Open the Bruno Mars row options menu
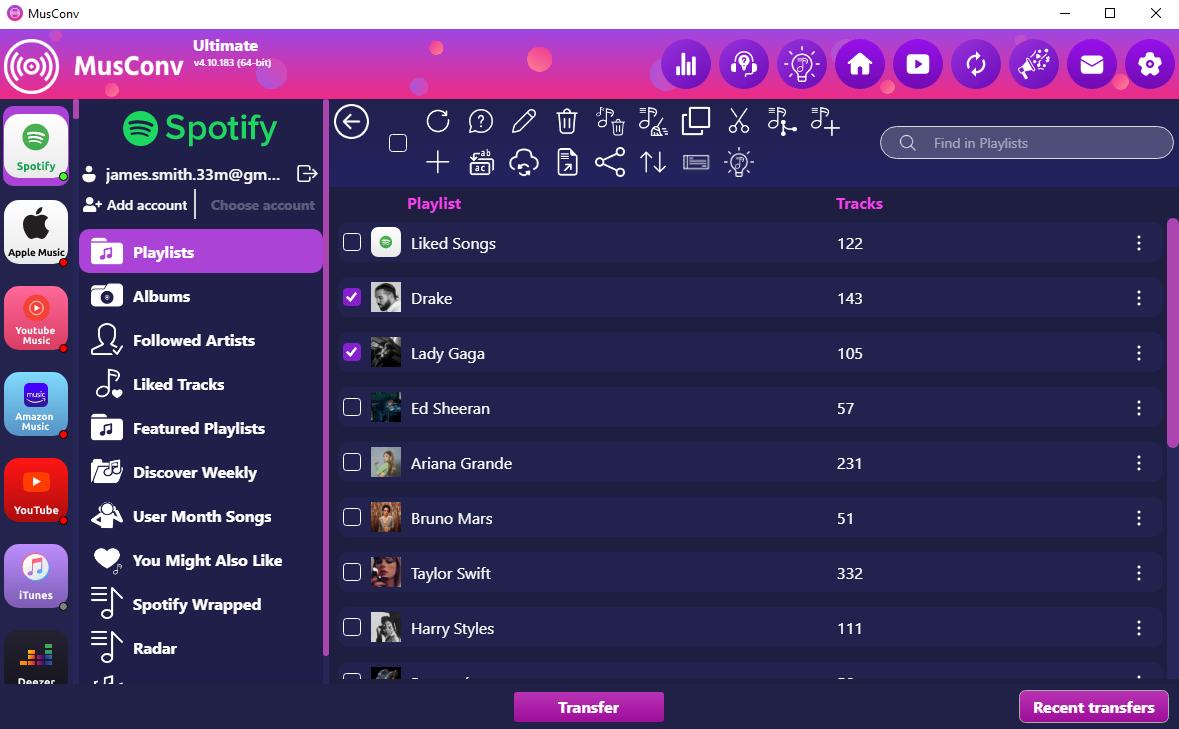The width and height of the screenshot is (1179, 729). tap(1138, 518)
